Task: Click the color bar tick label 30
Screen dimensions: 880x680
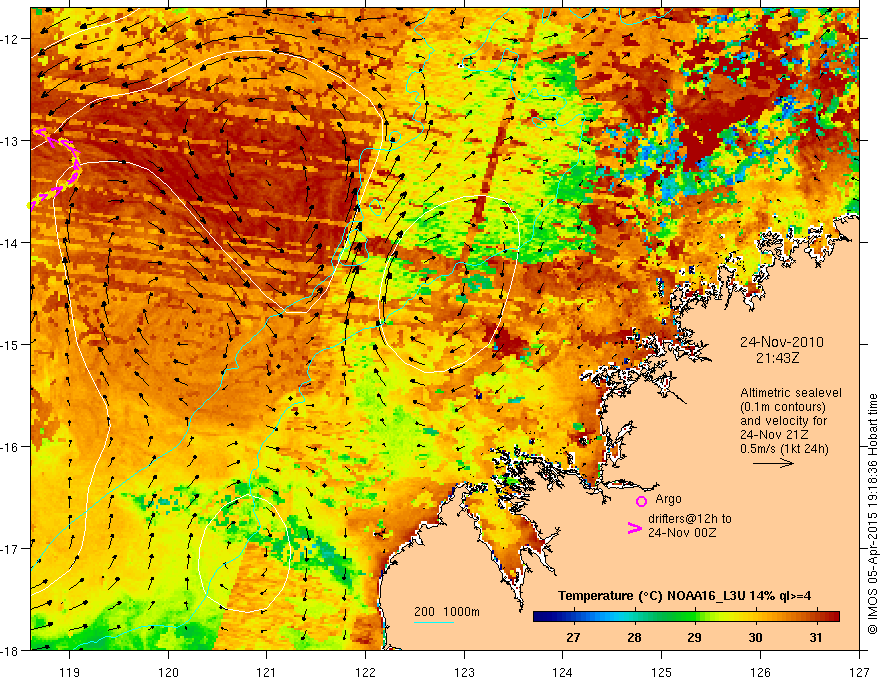Action: [755, 637]
